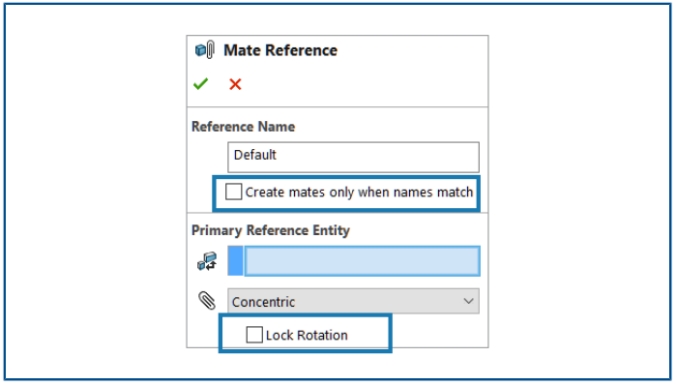Tick the Lock Rotation checkbox
This screenshot has width=677, height=386.
[x=254, y=335]
